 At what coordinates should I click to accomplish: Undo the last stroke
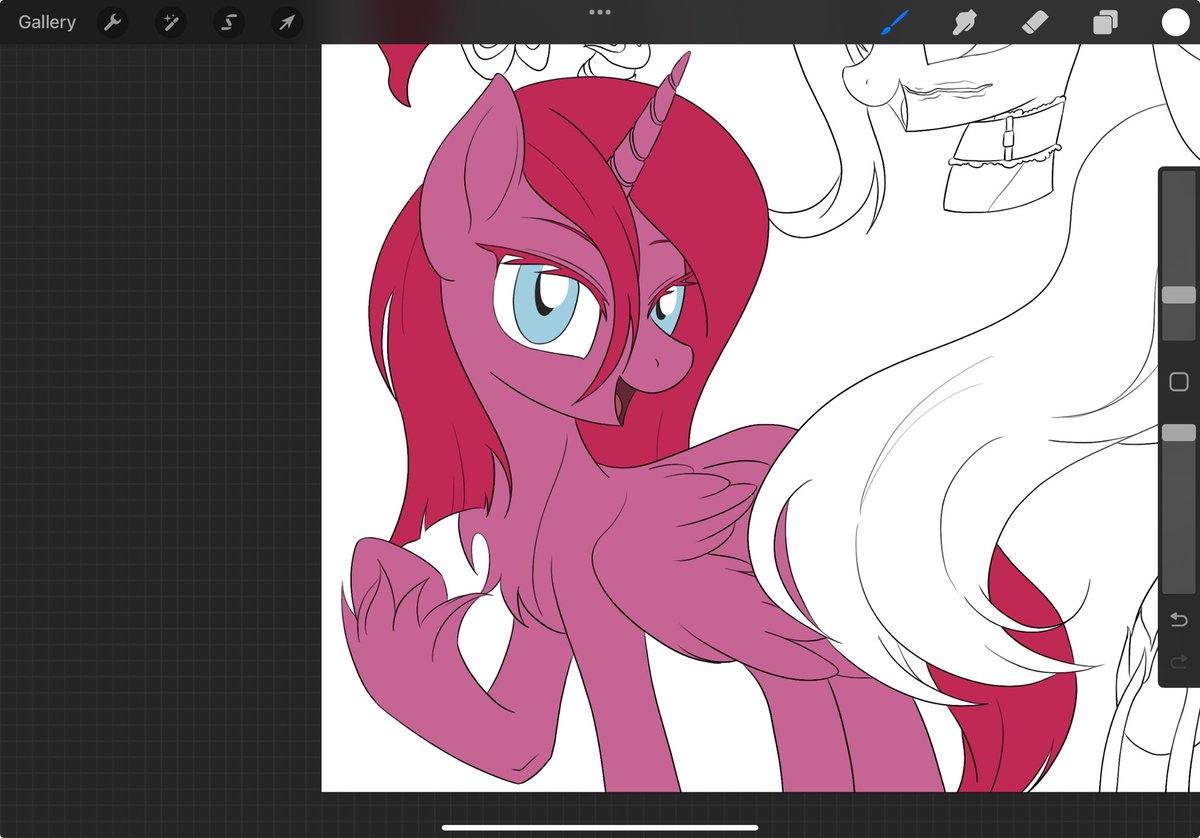[1178, 620]
